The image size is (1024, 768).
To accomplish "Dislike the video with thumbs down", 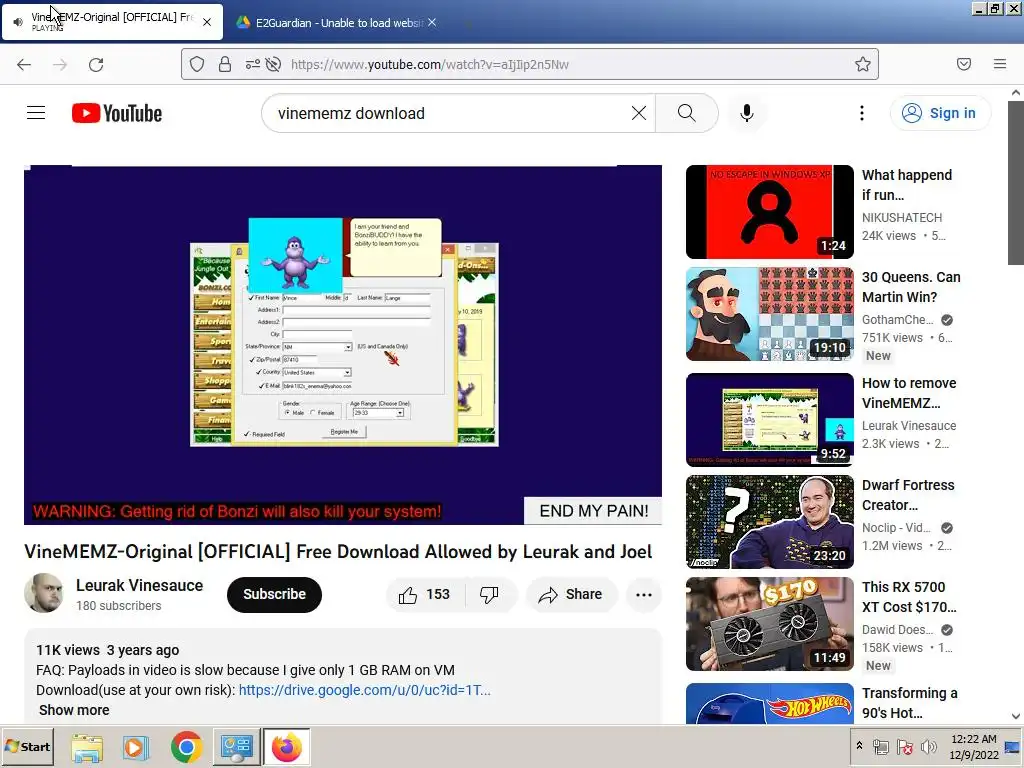I will (489, 594).
